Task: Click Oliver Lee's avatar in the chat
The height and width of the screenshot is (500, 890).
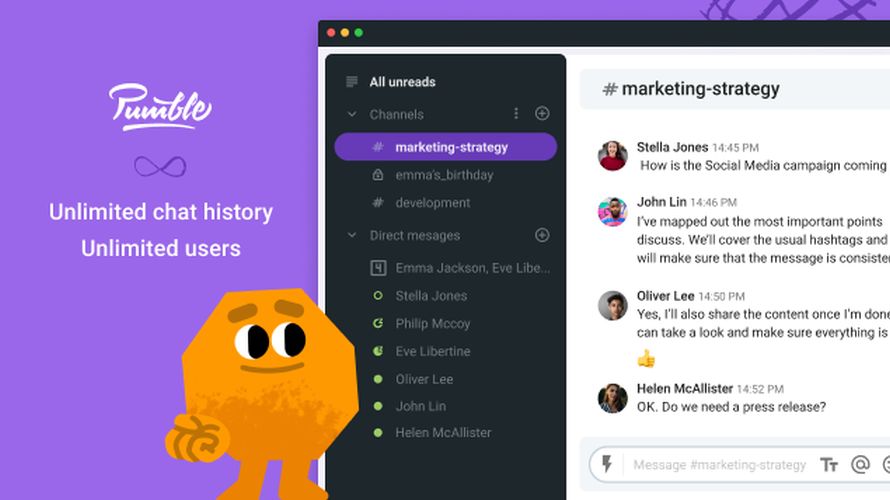Action: point(612,305)
